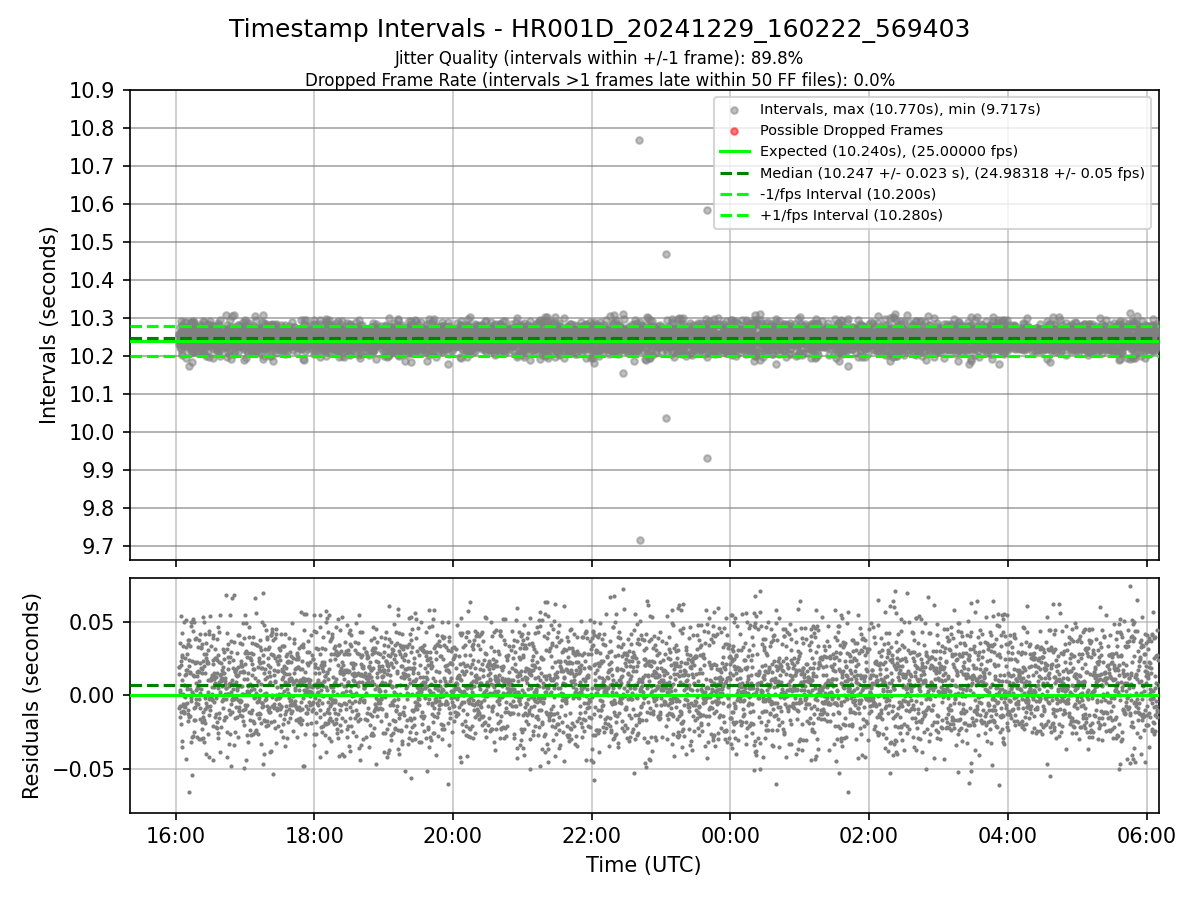This screenshot has width=1200, height=900.
Task: Click the '18:00' x-axis tick label
Action: point(314,835)
